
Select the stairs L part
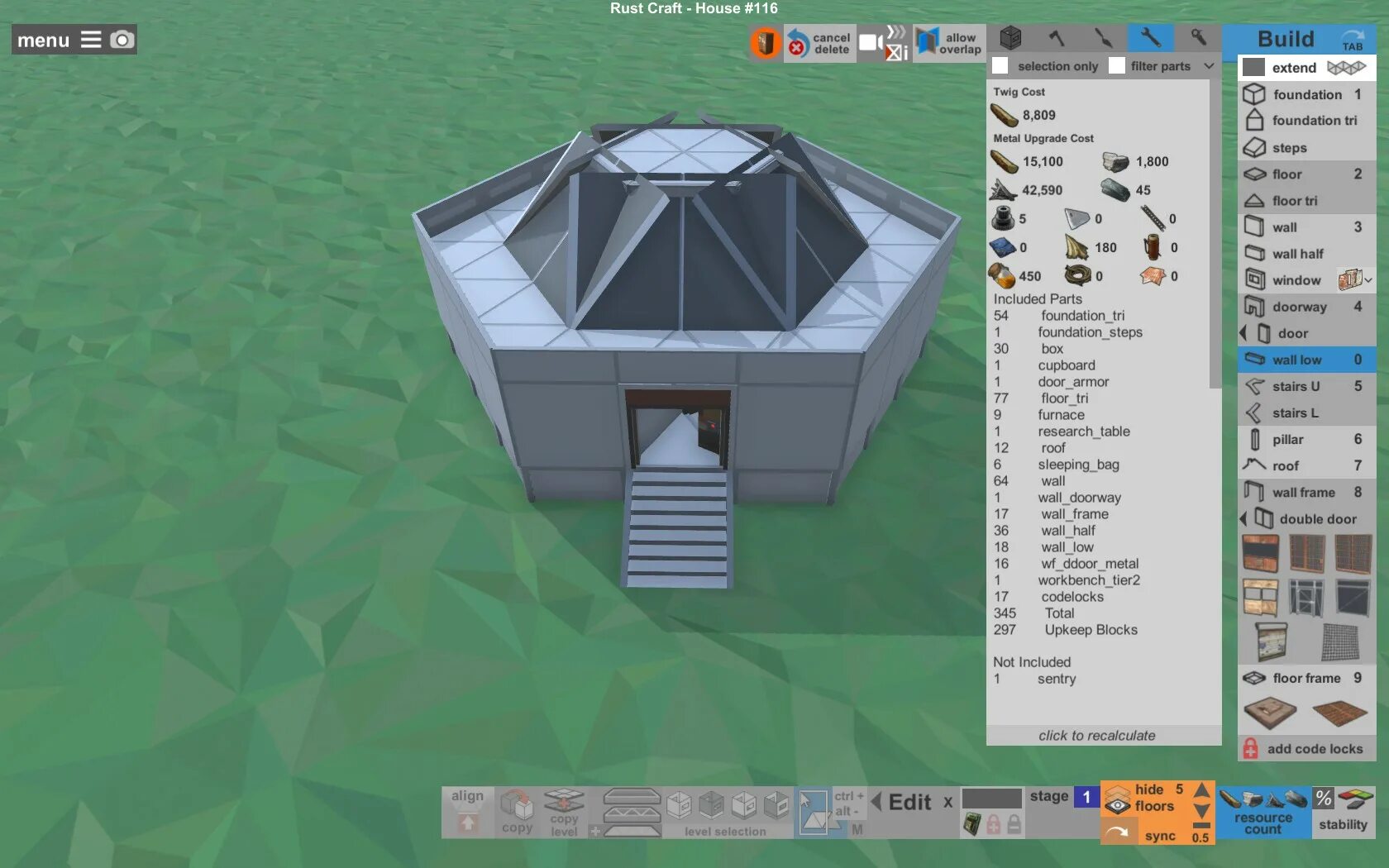[x=1307, y=413]
